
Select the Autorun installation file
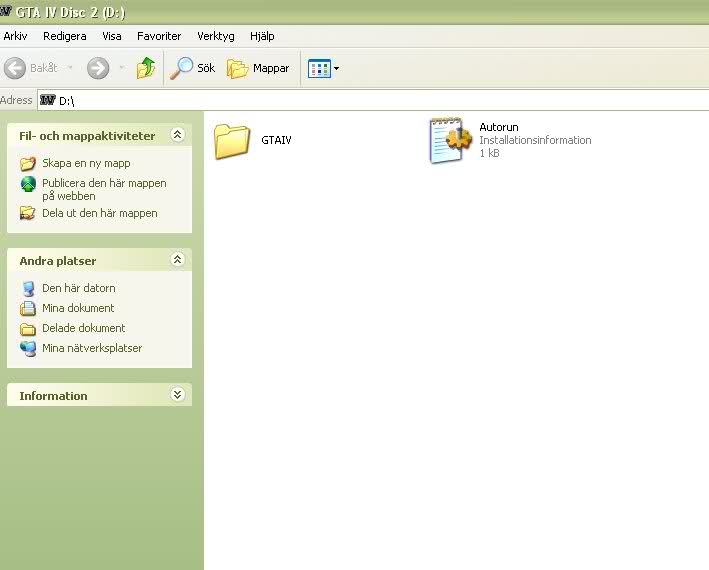pyautogui.click(x=452, y=140)
